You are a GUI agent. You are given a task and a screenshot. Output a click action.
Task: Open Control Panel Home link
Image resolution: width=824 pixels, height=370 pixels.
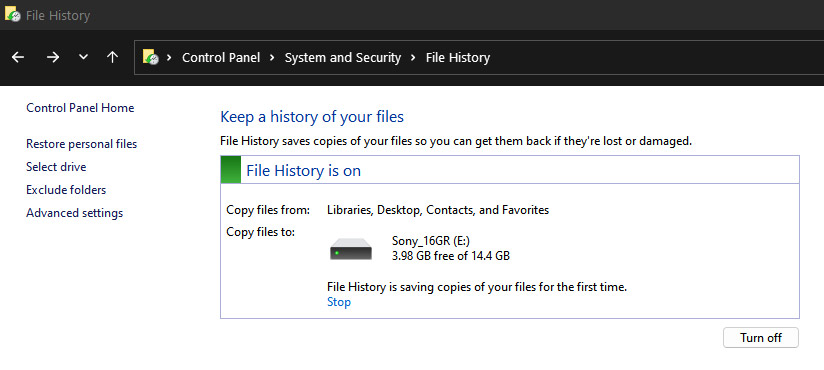coord(80,108)
